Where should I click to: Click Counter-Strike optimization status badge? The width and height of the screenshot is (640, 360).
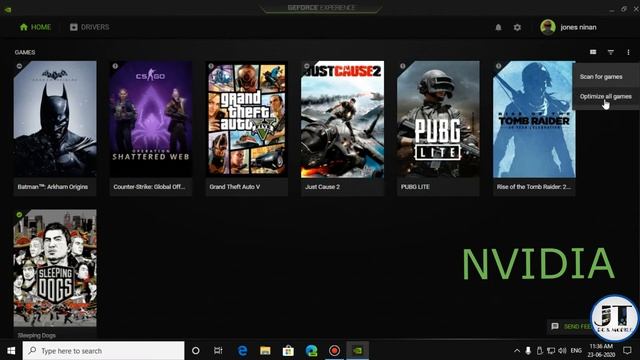[115, 66]
